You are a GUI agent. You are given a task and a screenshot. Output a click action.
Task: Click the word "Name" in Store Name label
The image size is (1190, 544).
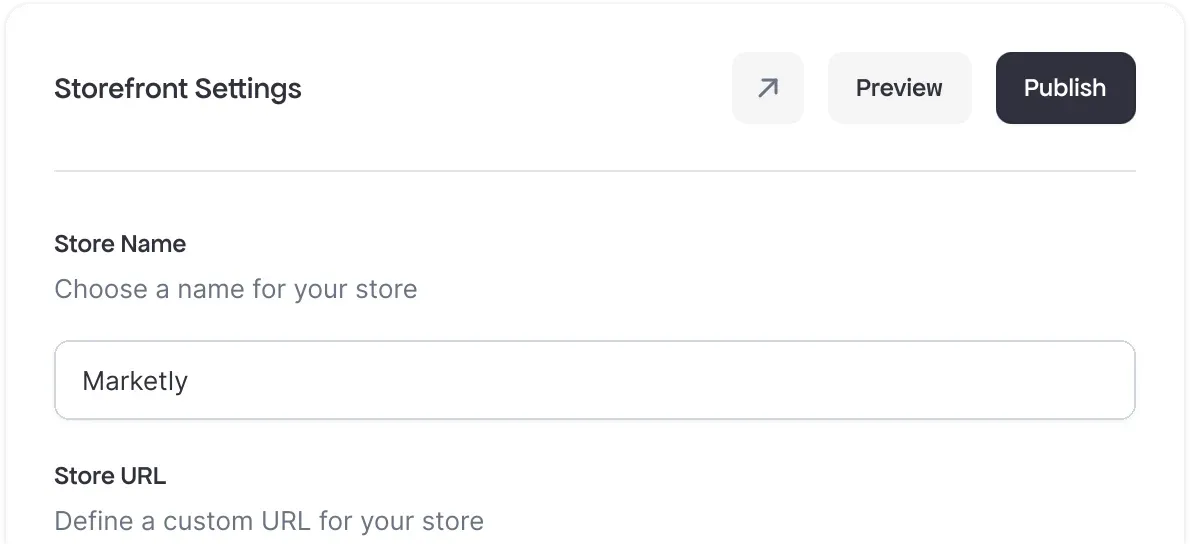click(153, 244)
